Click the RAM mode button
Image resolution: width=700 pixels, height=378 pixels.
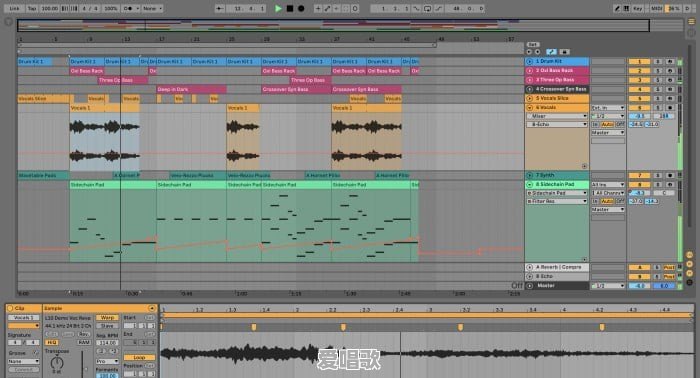pyautogui.click(x=84, y=342)
